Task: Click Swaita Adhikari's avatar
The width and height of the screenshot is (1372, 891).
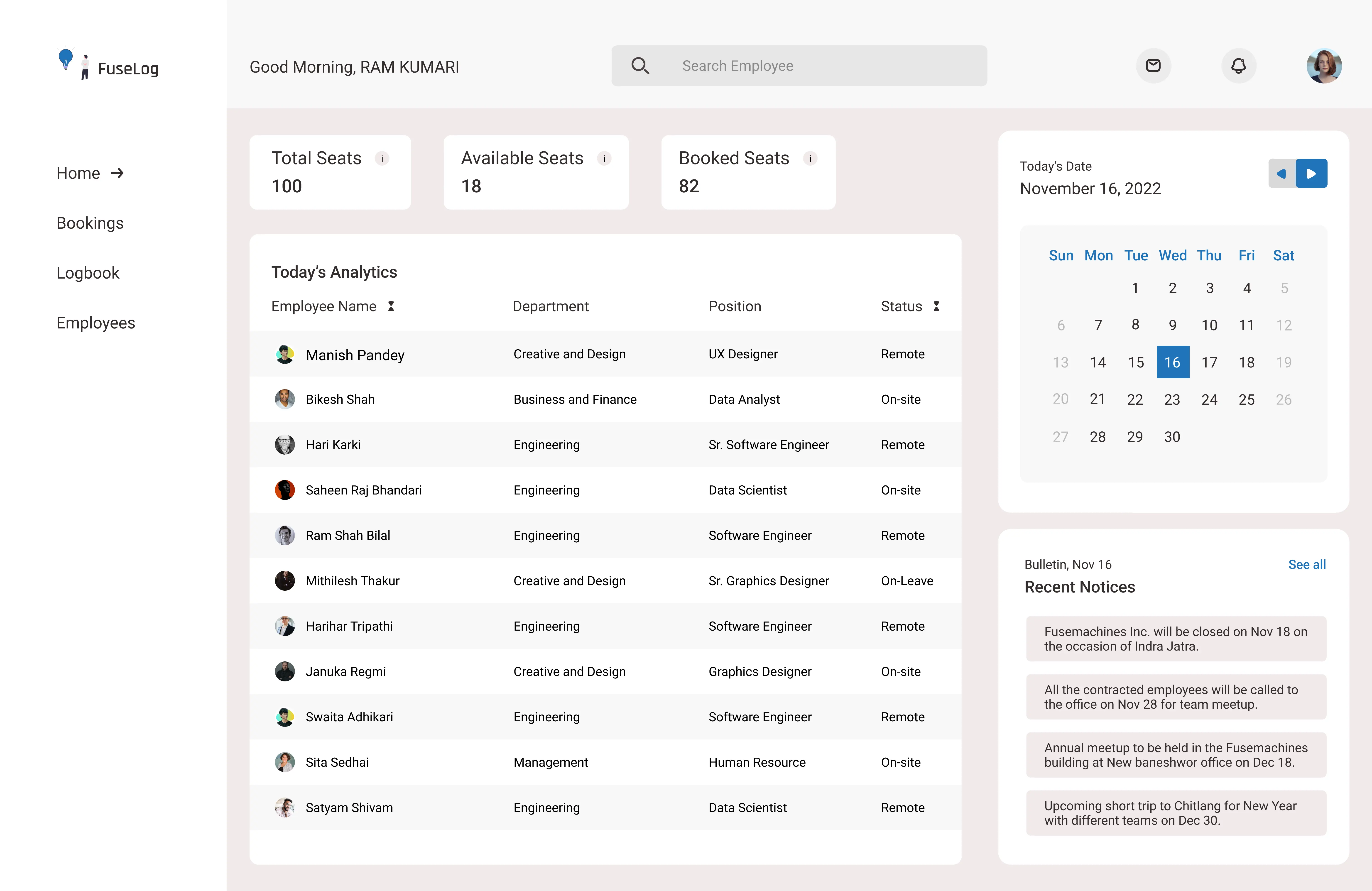Action: [285, 717]
